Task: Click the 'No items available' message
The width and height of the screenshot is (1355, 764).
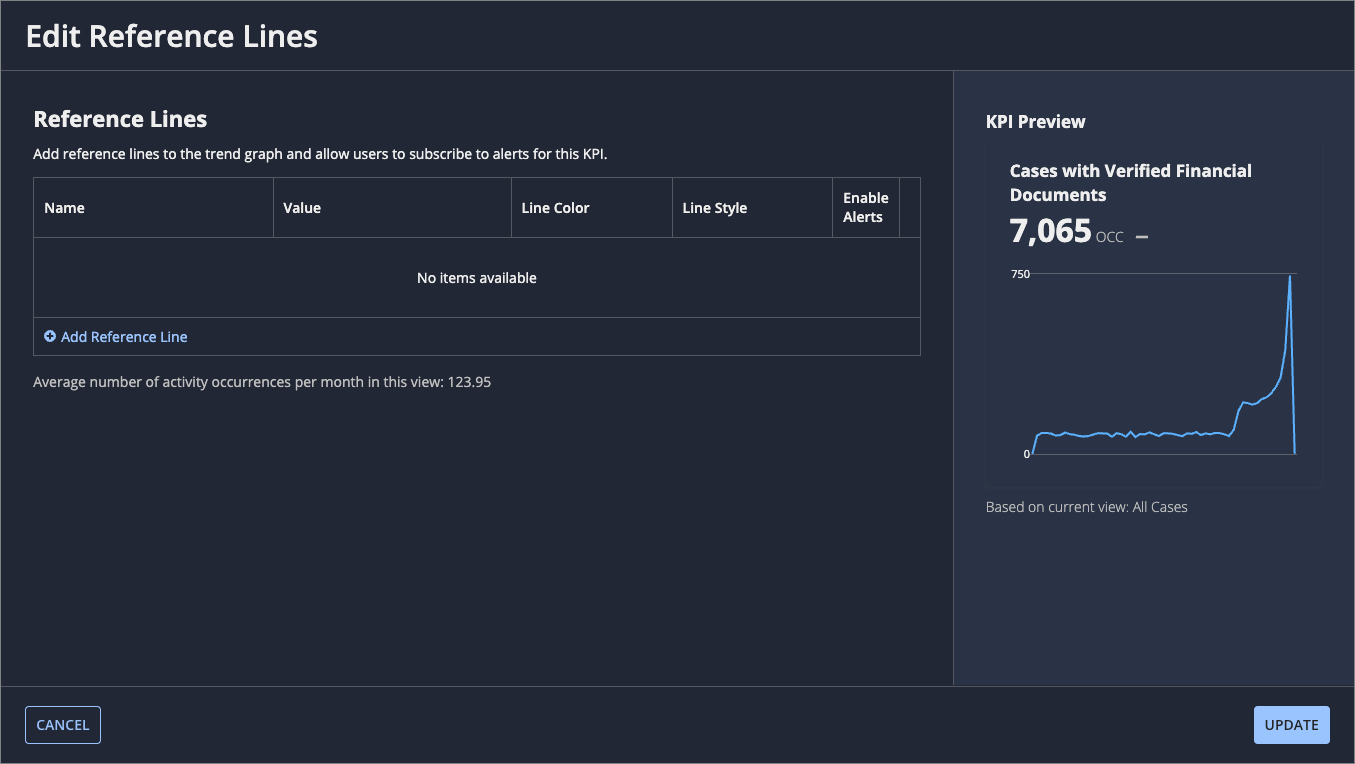Action: pyautogui.click(x=477, y=278)
